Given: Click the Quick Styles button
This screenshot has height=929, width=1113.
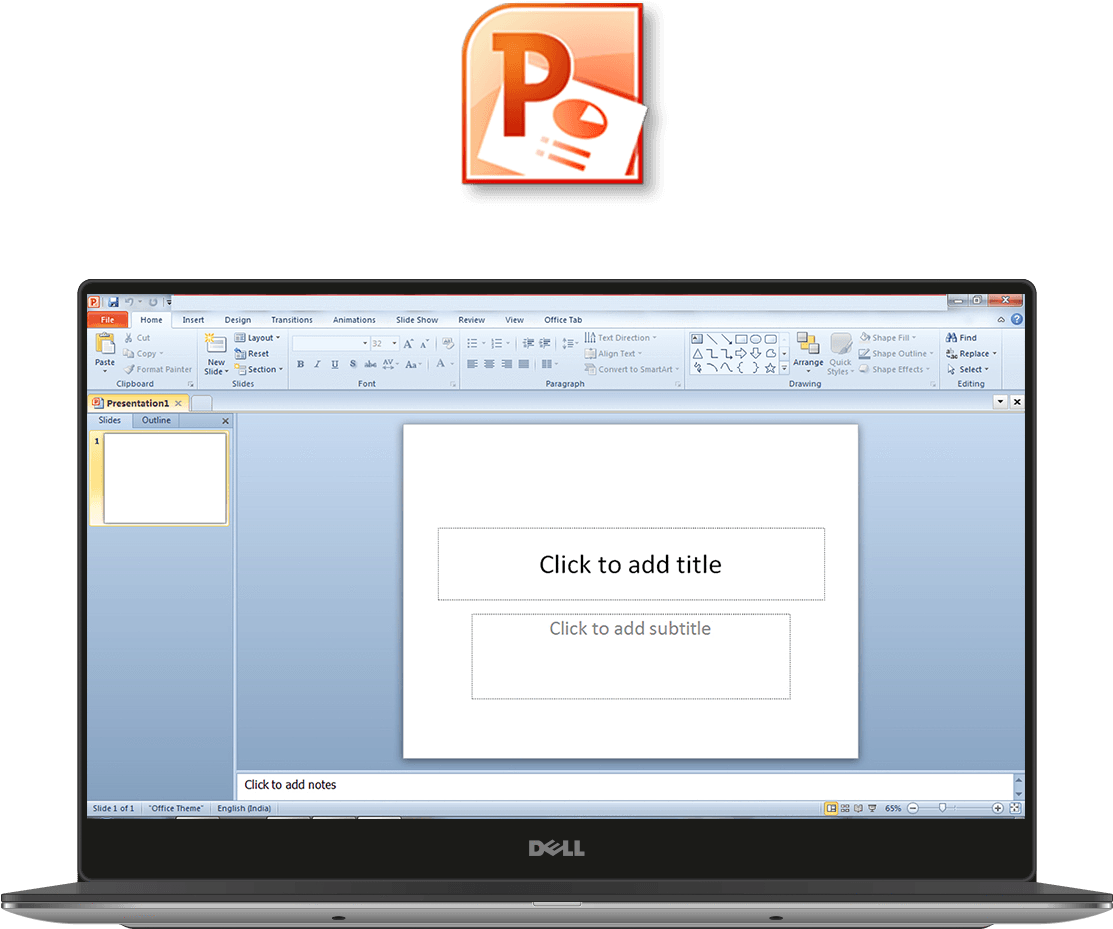Looking at the screenshot, I should tap(840, 354).
